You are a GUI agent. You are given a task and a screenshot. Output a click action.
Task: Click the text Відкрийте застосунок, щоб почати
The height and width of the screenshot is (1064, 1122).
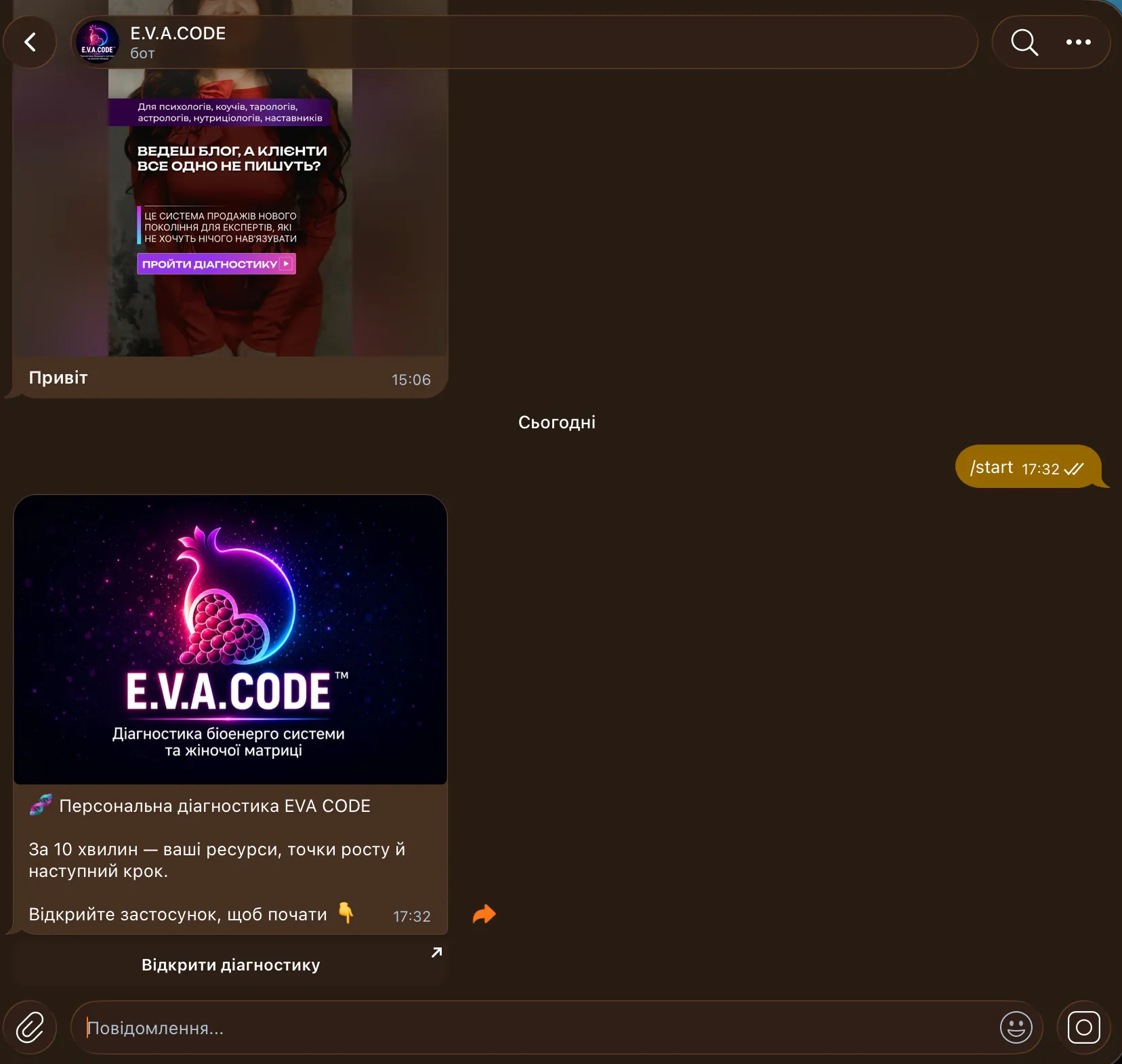click(178, 914)
